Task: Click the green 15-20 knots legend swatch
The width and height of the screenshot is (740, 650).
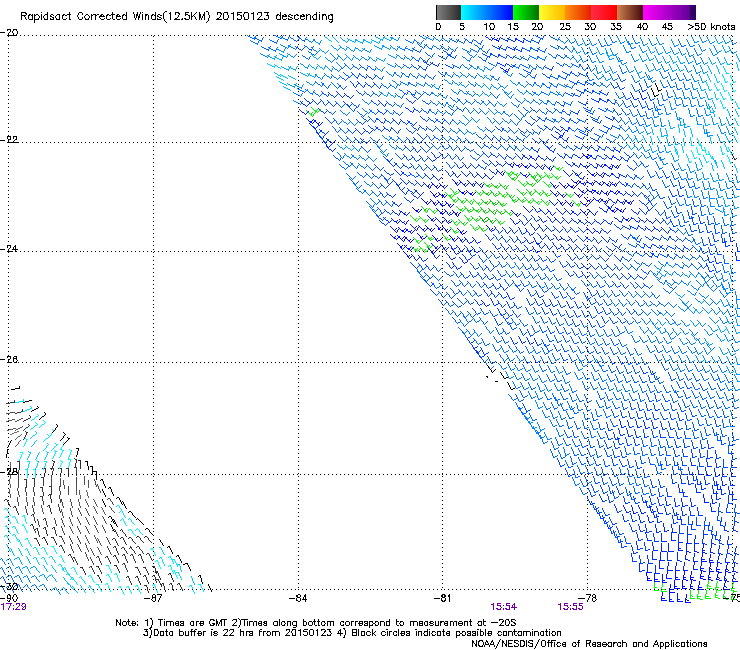Action: 526,12
